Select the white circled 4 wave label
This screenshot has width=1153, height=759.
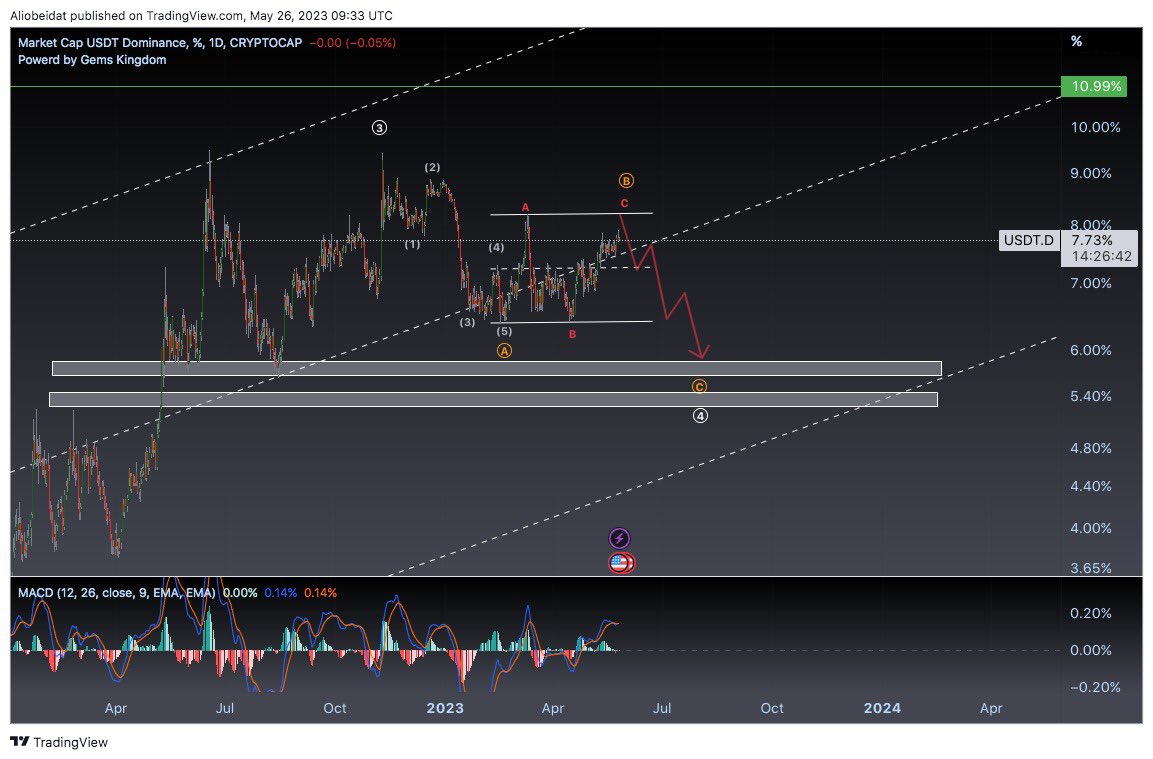point(701,416)
